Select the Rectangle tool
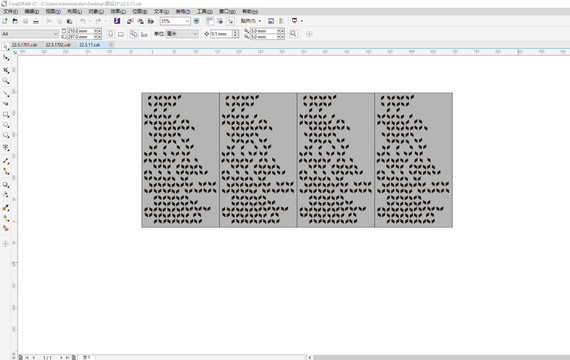 pyautogui.click(x=5, y=115)
